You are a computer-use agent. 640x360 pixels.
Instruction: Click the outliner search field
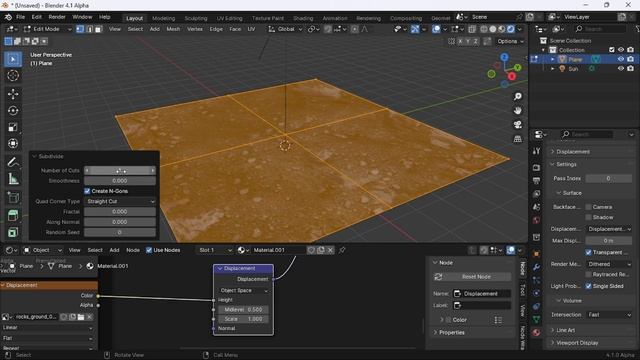tap(600, 29)
